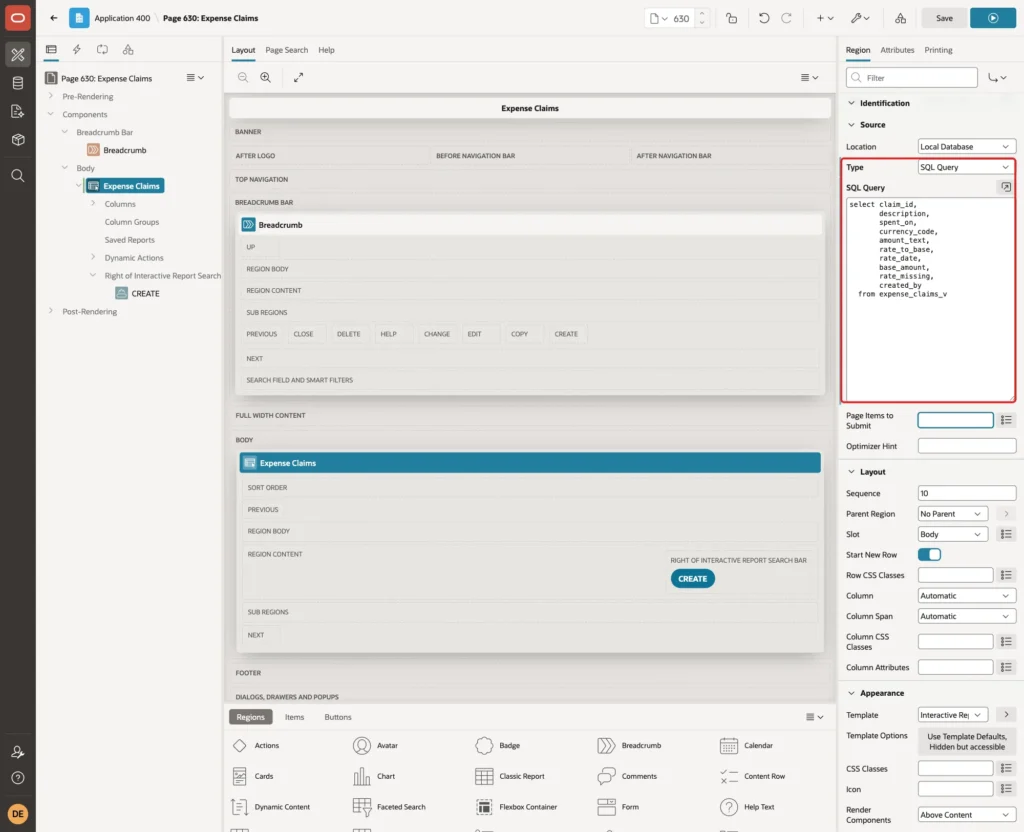Collapse the Identification section
The height and width of the screenshot is (832, 1024).
tap(851, 103)
